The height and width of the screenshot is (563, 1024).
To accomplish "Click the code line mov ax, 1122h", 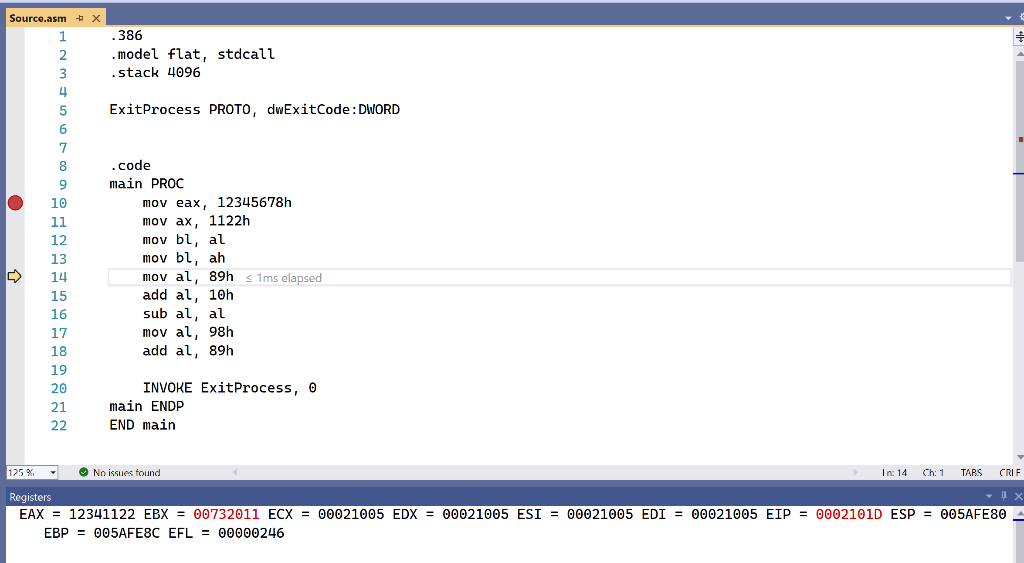I will [x=196, y=221].
